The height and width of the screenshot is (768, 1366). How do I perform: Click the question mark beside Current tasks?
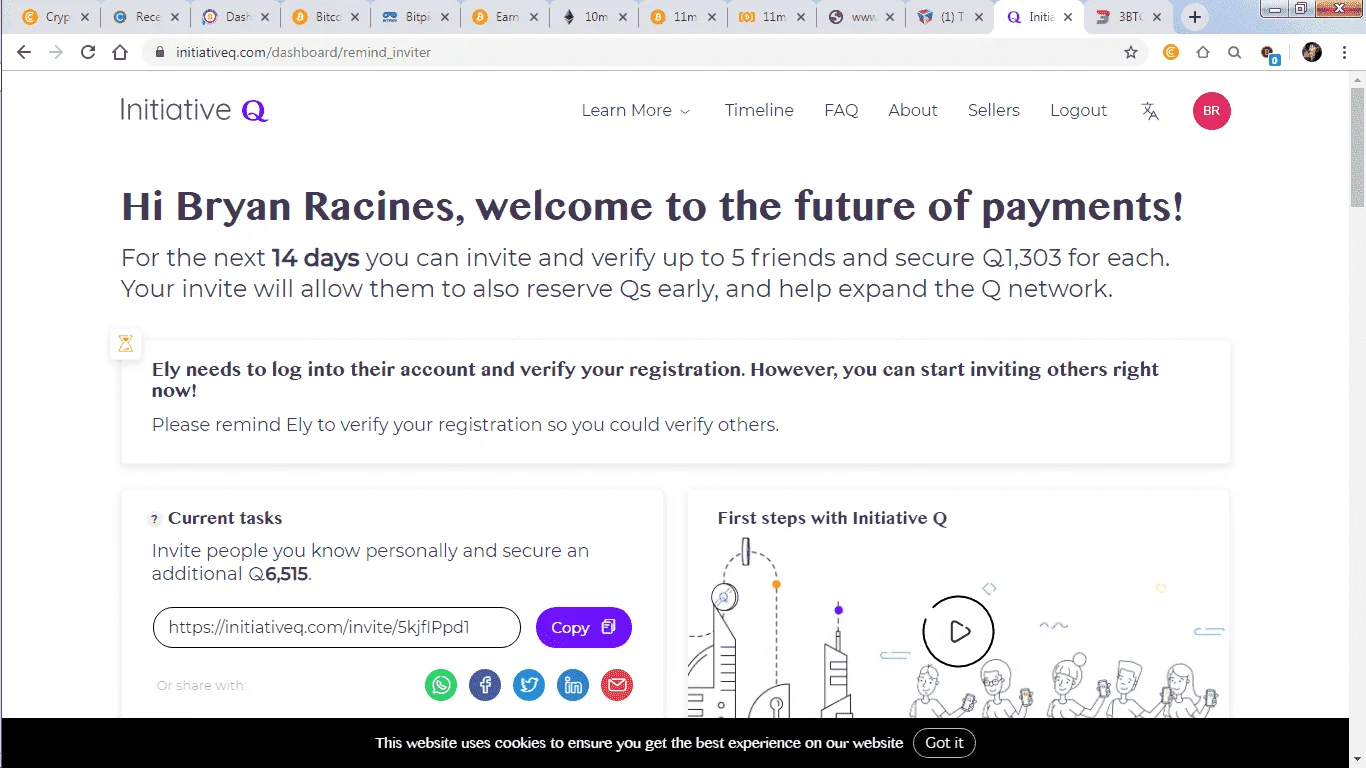pos(154,519)
